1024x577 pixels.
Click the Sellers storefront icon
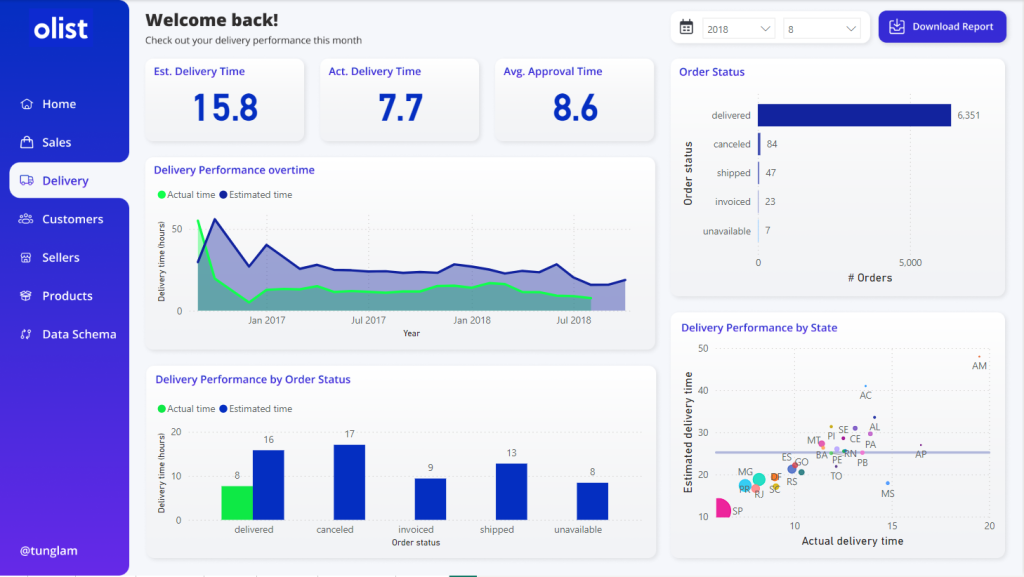26,258
